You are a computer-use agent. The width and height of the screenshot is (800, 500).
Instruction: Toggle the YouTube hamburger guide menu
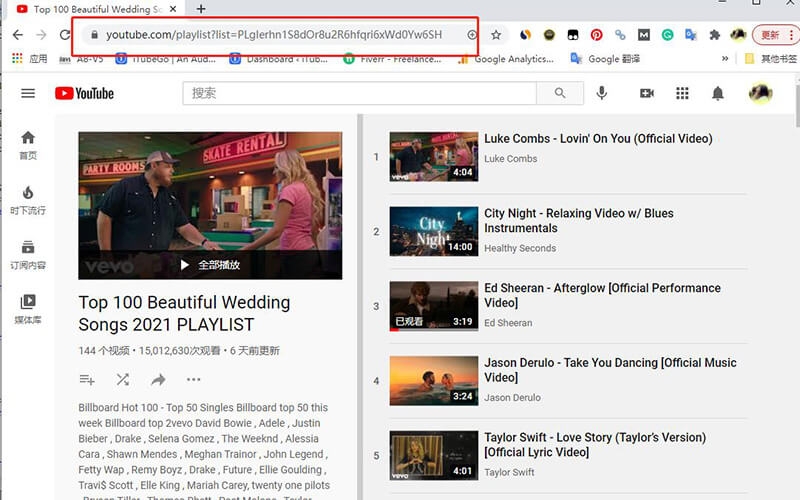point(28,93)
